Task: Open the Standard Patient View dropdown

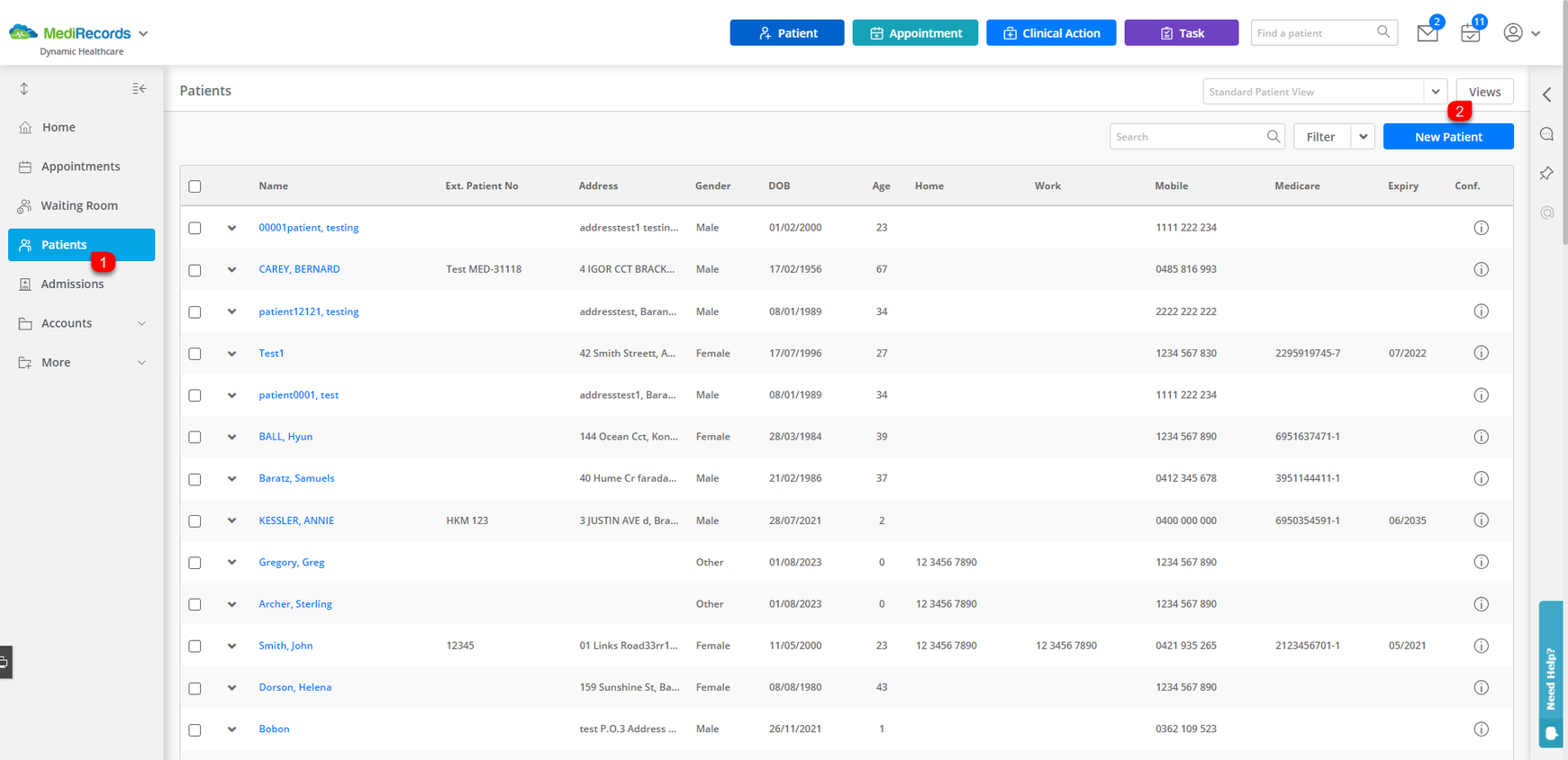Action: [x=1325, y=92]
